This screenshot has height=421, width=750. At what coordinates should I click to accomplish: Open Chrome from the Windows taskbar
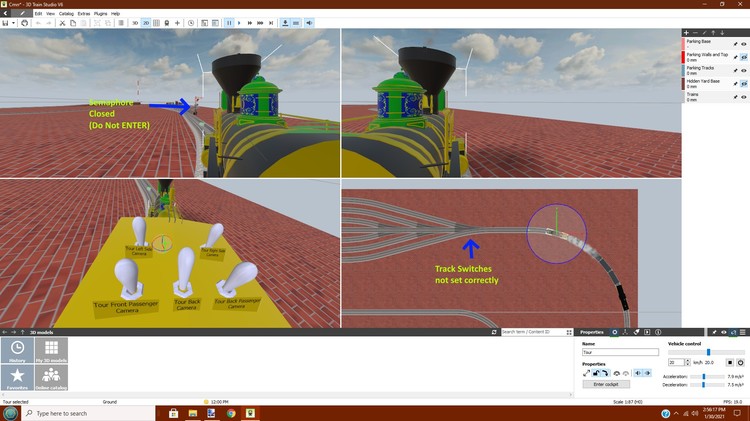tap(231, 413)
